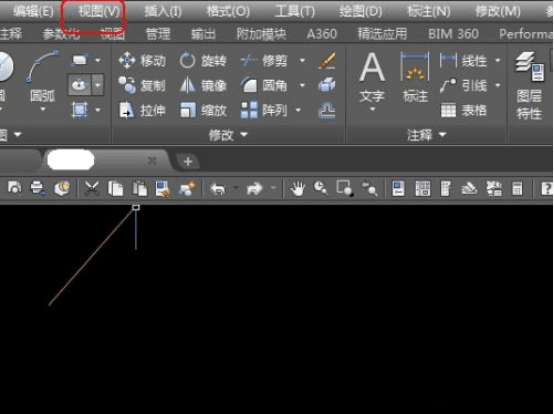Close the current drawing tab

click(x=152, y=161)
